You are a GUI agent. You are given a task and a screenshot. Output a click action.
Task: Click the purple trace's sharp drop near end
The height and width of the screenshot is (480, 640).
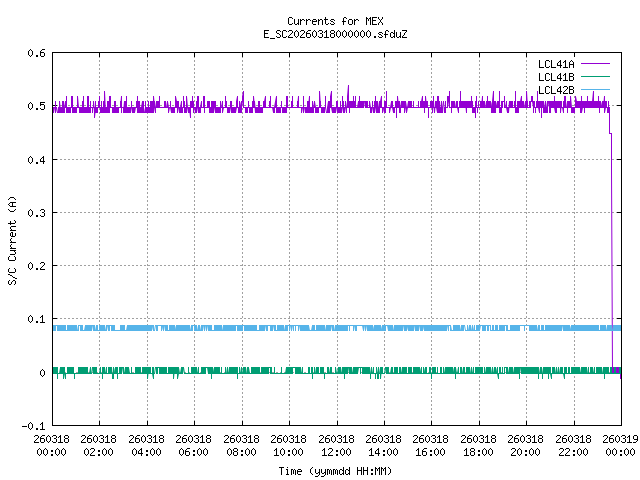612,250
